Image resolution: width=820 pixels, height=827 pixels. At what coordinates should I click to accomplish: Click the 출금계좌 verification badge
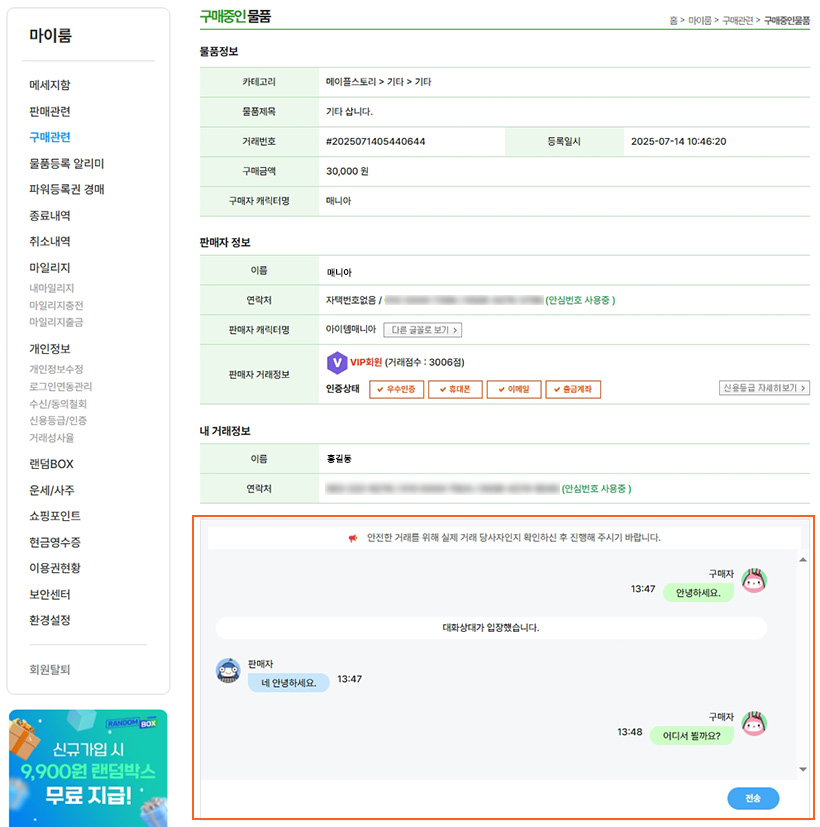(573, 389)
